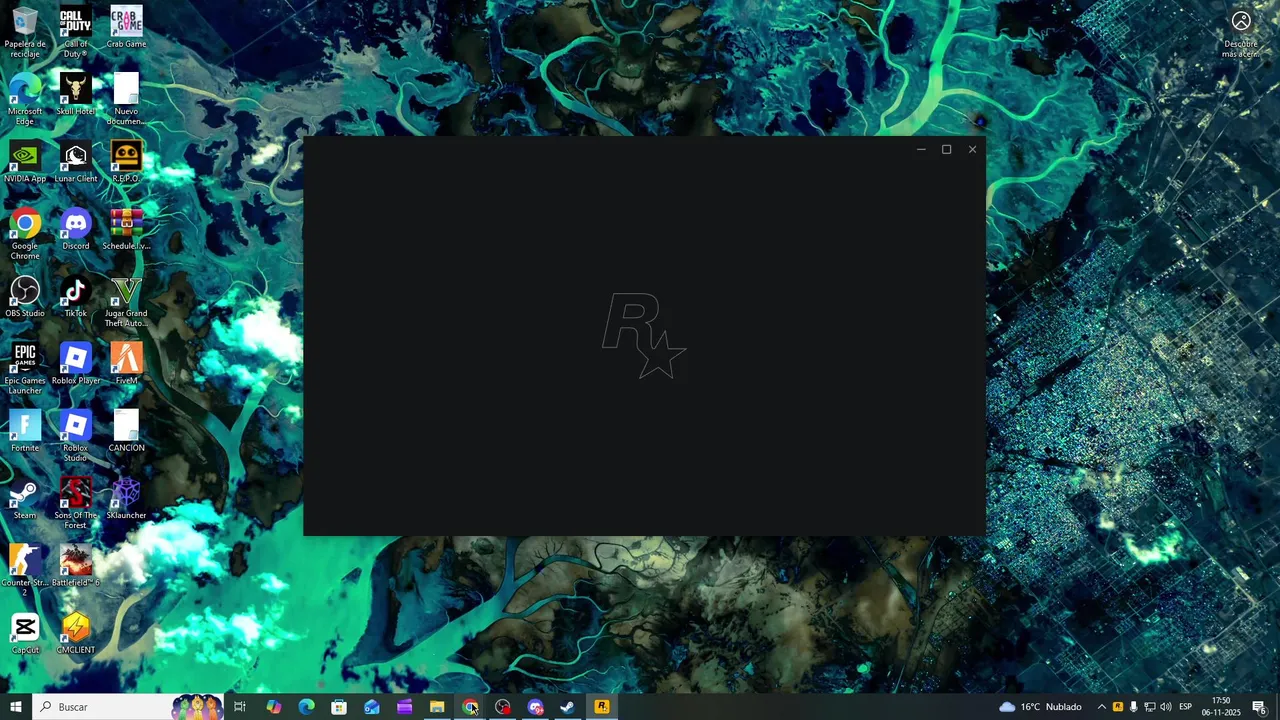Launch Copilot from the taskbar

(273, 707)
